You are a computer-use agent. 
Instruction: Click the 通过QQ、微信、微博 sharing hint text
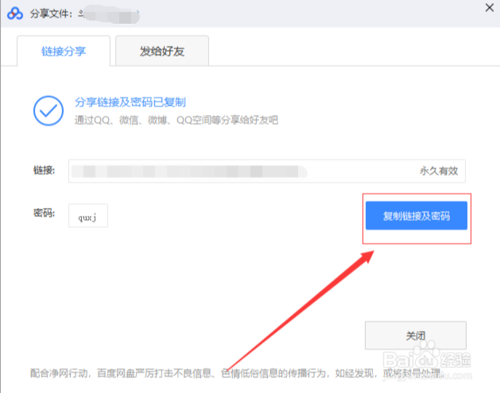click(176, 120)
